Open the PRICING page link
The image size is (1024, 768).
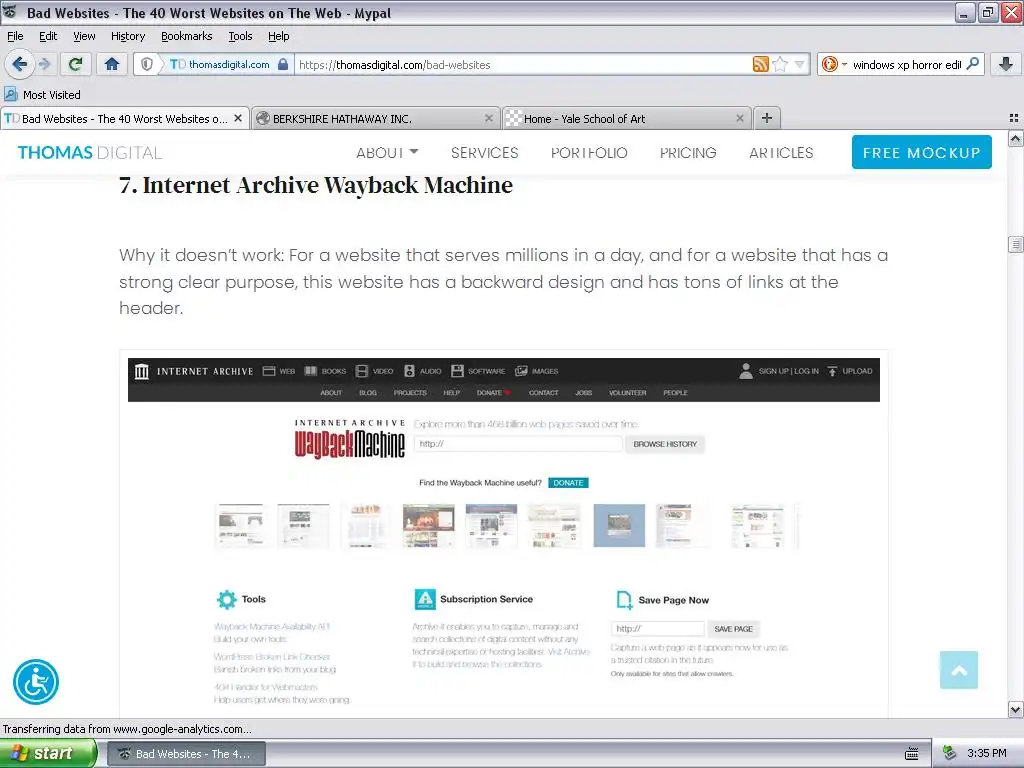pyautogui.click(x=688, y=153)
